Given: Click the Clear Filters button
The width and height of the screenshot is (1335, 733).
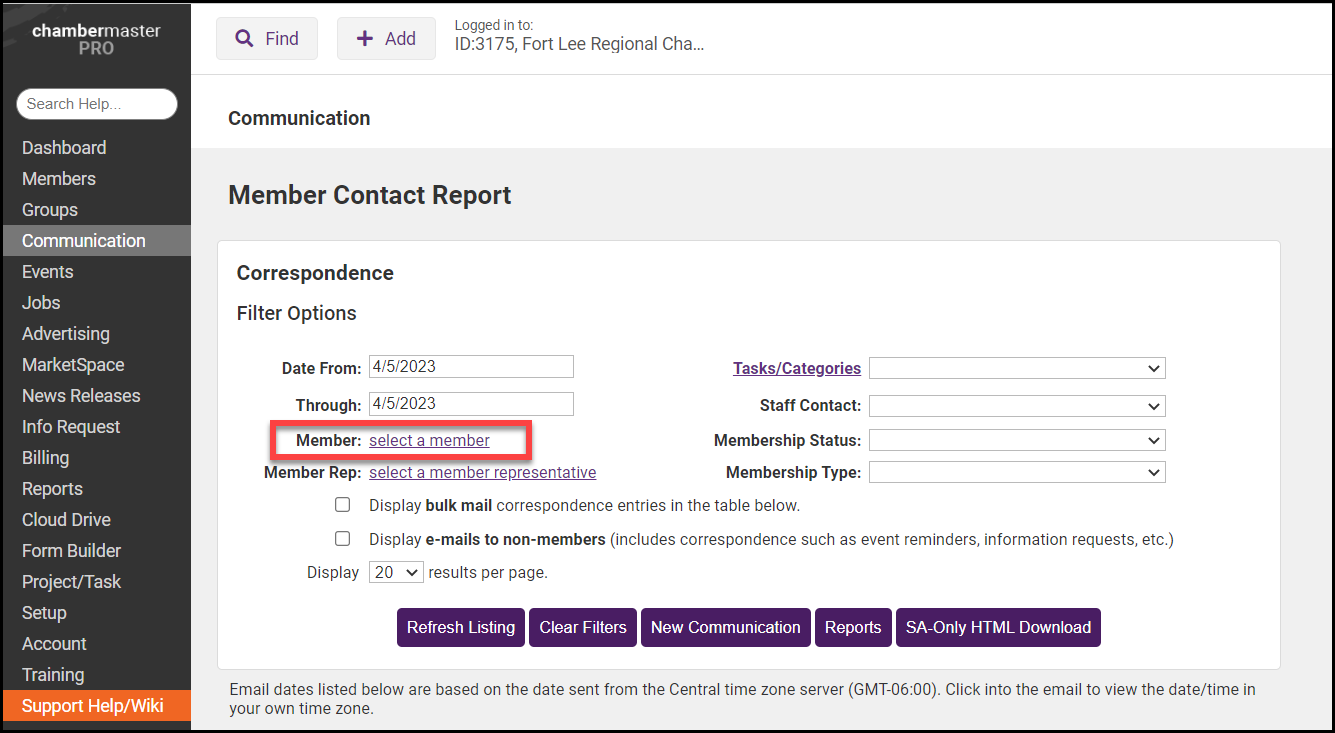Looking at the screenshot, I should 583,628.
